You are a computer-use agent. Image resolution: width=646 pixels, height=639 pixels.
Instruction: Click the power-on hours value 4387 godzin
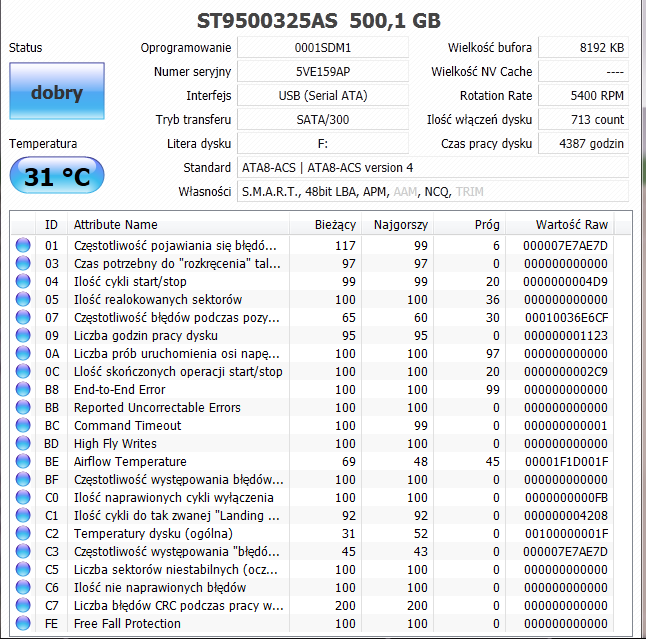pos(583,143)
